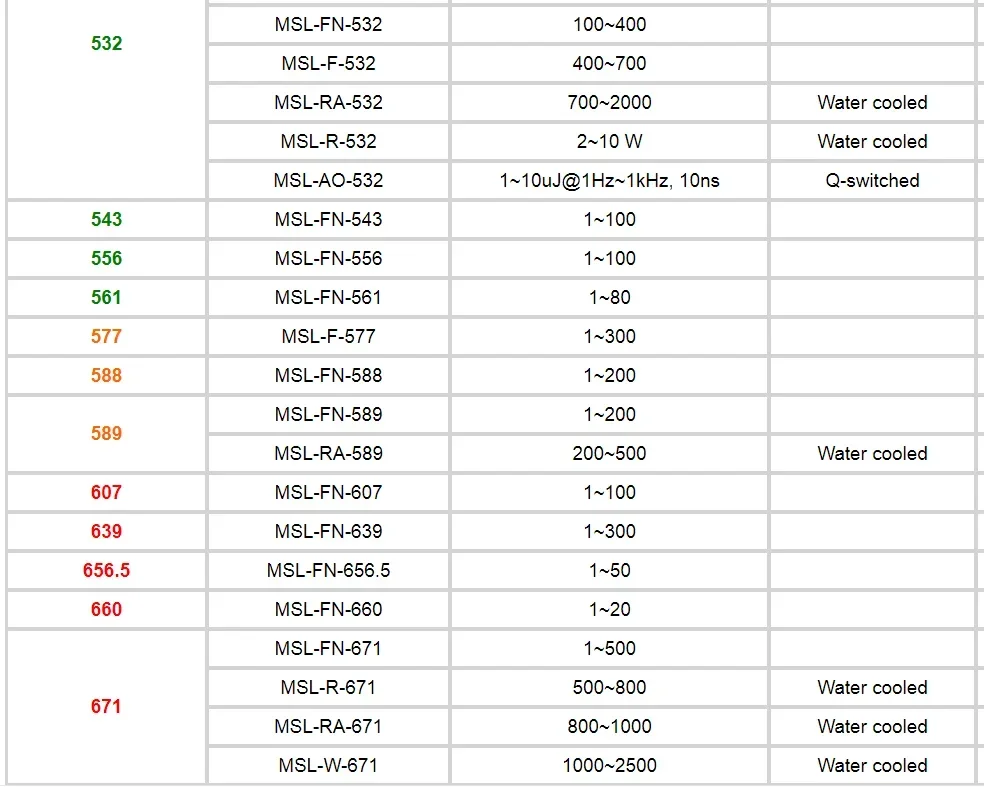Select the MSL-R-532 model name
This screenshot has height=787, width=984.
328,141
